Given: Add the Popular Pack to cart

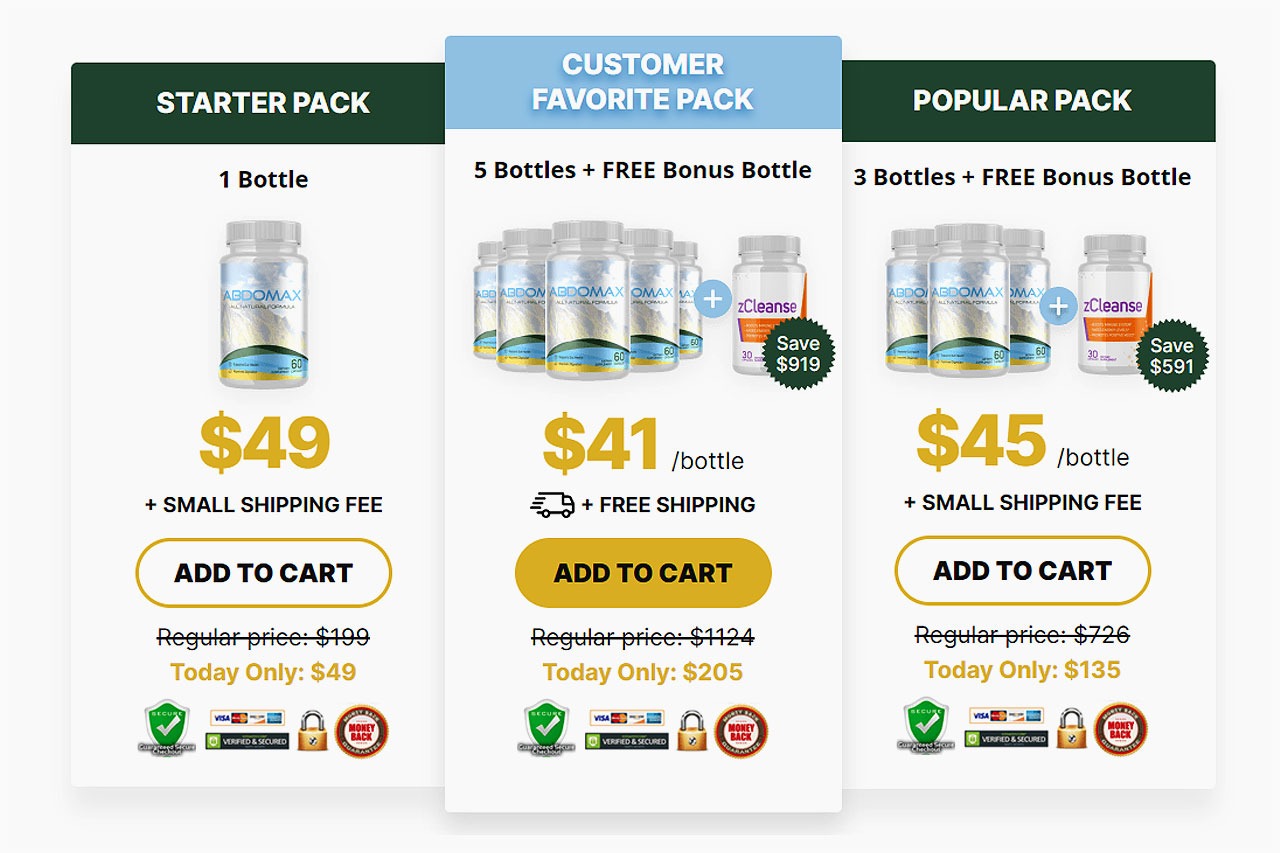Looking at the screenshot, I should point(1022,571).
